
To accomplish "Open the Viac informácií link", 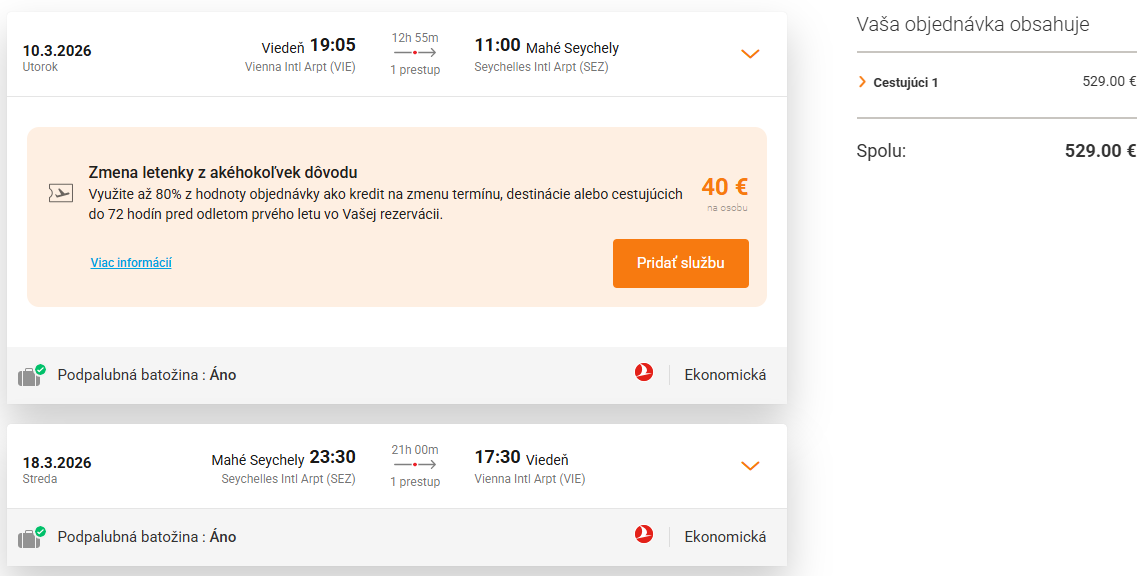I will click(130, 263).
